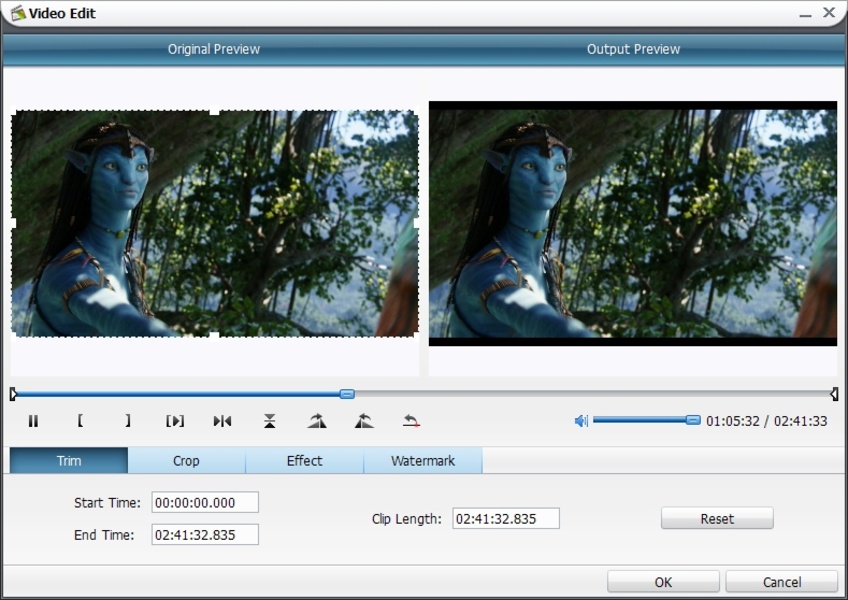Click the Start Time input field

[205, 502]
